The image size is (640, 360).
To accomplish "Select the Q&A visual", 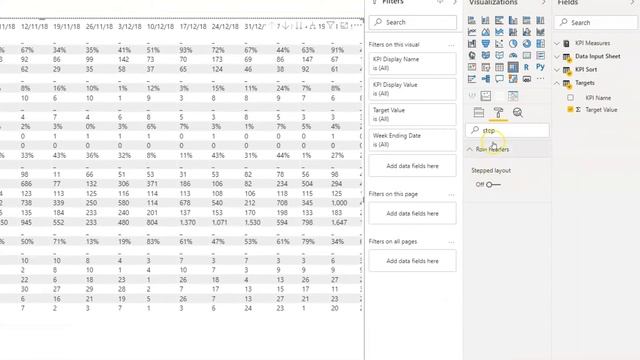I will pyautogui.click(x=499, y=79).
